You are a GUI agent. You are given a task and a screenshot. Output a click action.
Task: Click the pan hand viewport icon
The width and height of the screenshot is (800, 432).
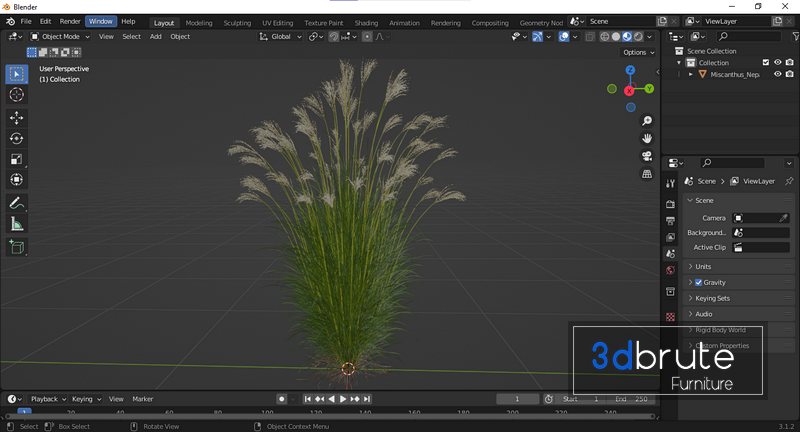(647, 139)
